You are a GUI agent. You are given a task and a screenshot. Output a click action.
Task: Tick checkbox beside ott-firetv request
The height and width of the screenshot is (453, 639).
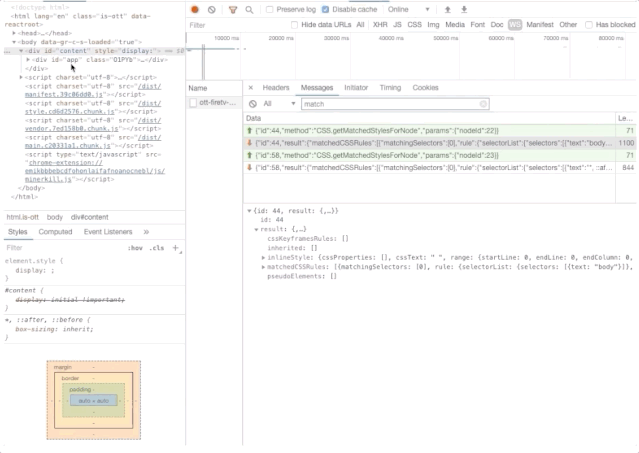pyautogui.click(x=193, y=103)
